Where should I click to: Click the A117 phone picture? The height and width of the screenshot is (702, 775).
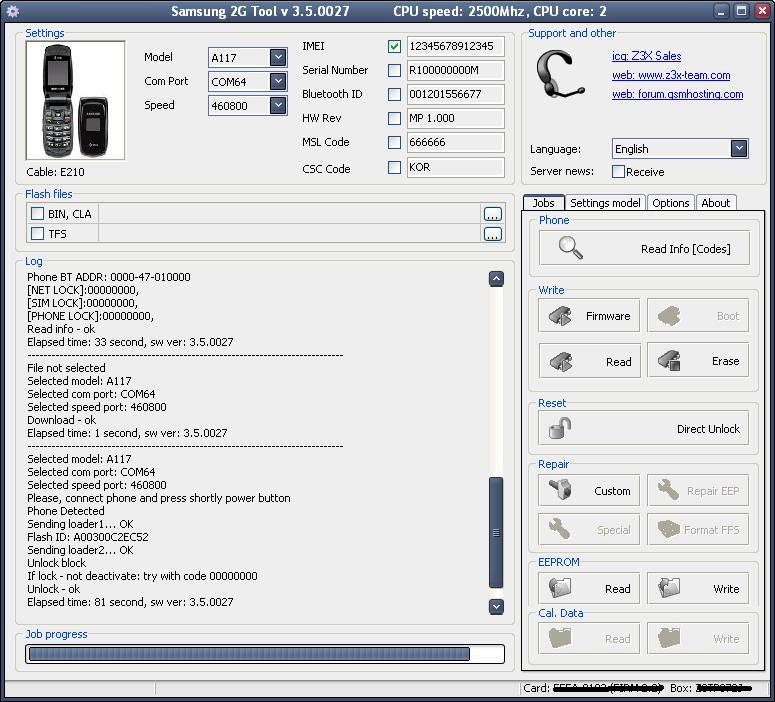75,100
